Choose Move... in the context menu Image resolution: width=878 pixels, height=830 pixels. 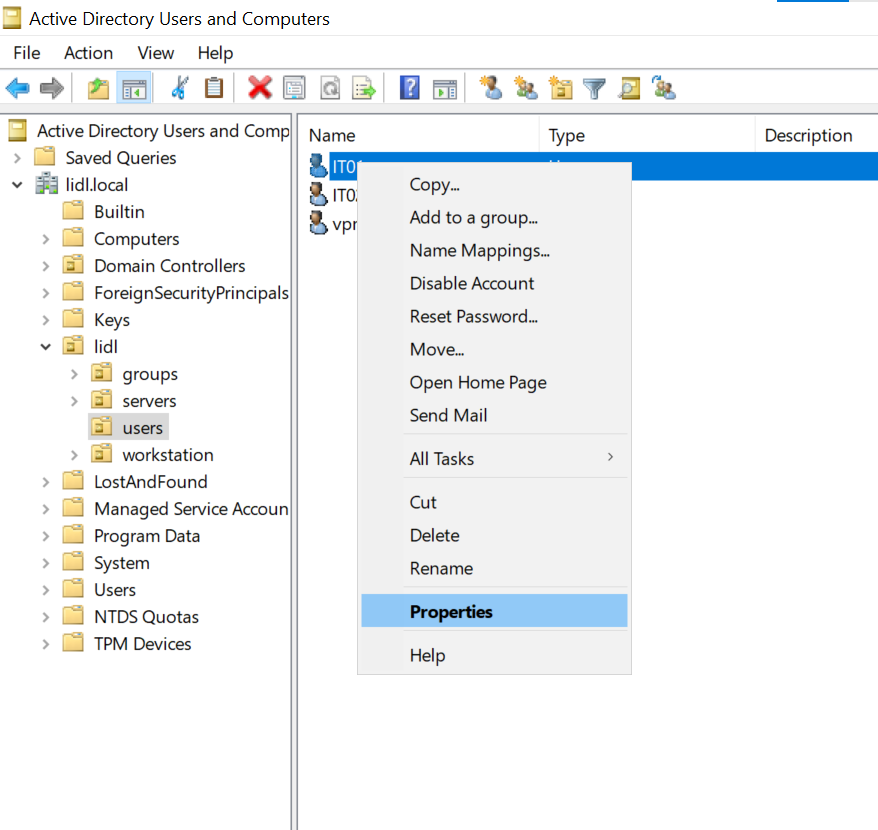(494, 349)
